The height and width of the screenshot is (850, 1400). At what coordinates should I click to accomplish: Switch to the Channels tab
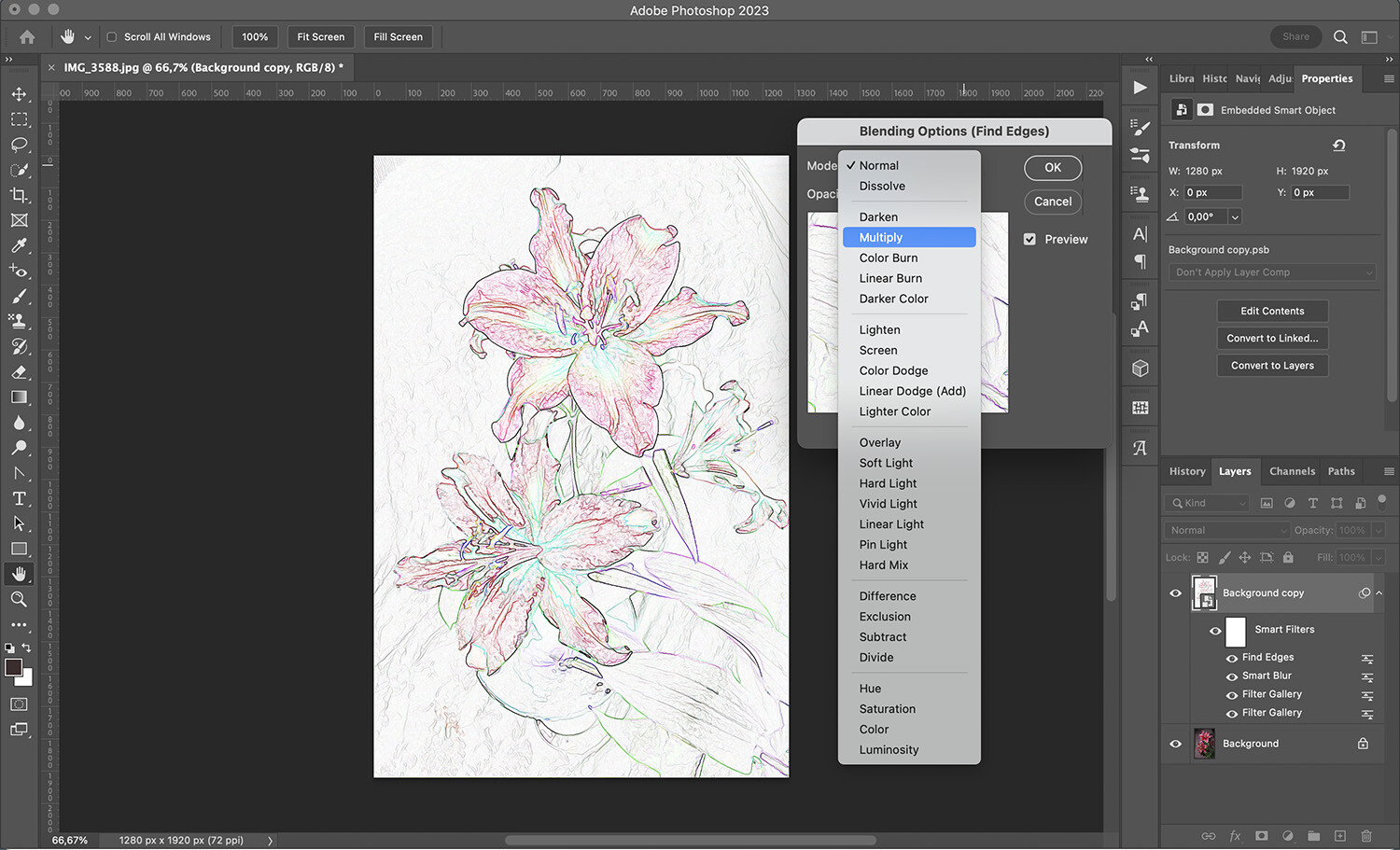pos(1292,471)
